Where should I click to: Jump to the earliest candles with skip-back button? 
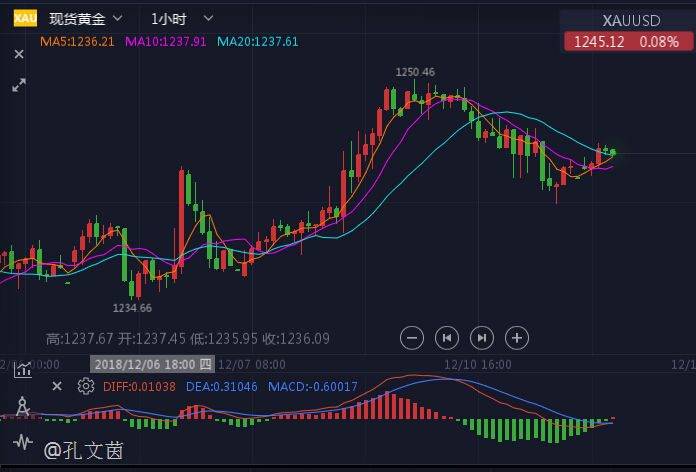(x=447, y=337)
